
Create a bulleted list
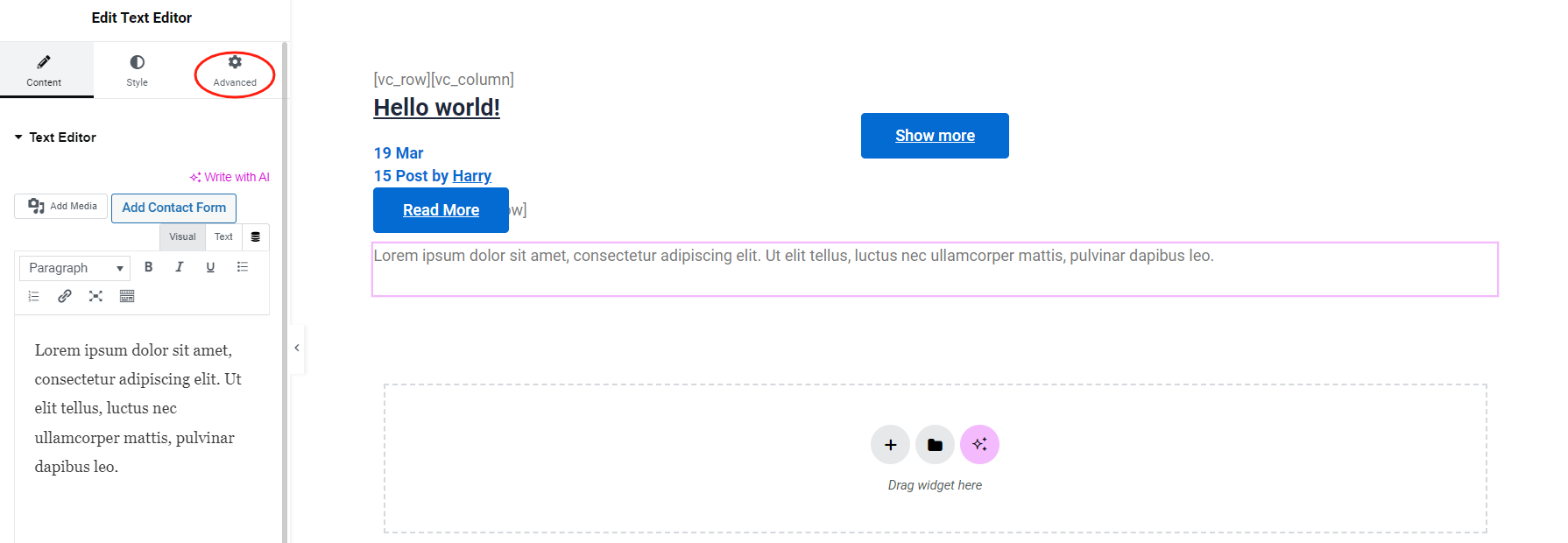click(x=243, y=266)
